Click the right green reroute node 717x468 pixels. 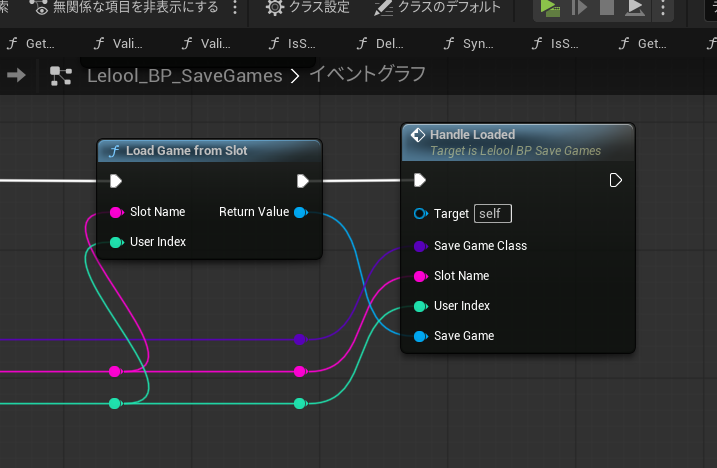pos(300,403)
